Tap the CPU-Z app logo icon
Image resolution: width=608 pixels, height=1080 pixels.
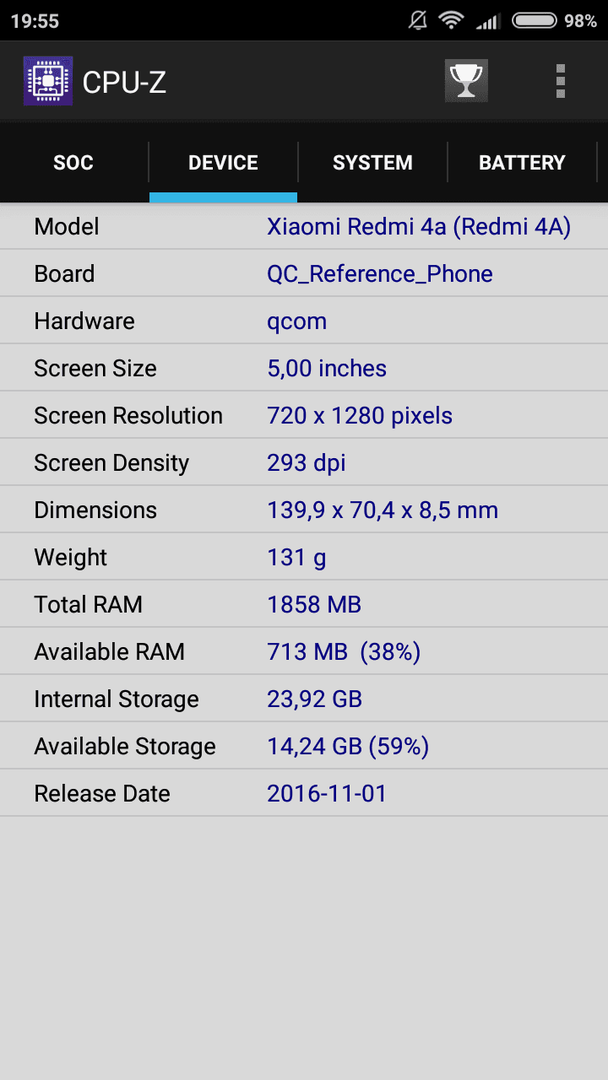click(x=48, y=81)
